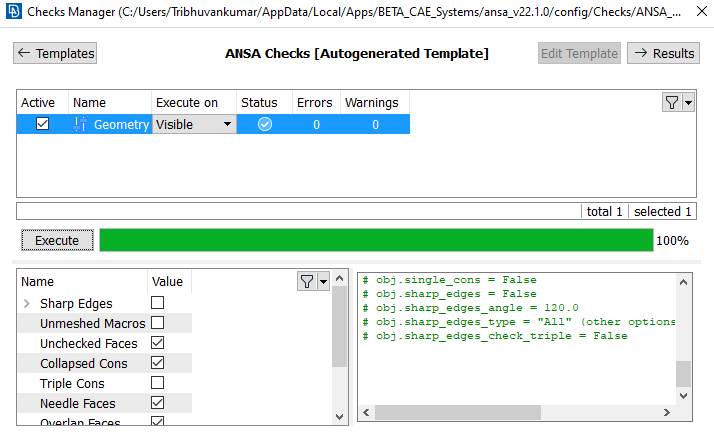Select the Collapsed Cons row label
Viewport: 714px width, 440px height.
(x=84, y=363)
